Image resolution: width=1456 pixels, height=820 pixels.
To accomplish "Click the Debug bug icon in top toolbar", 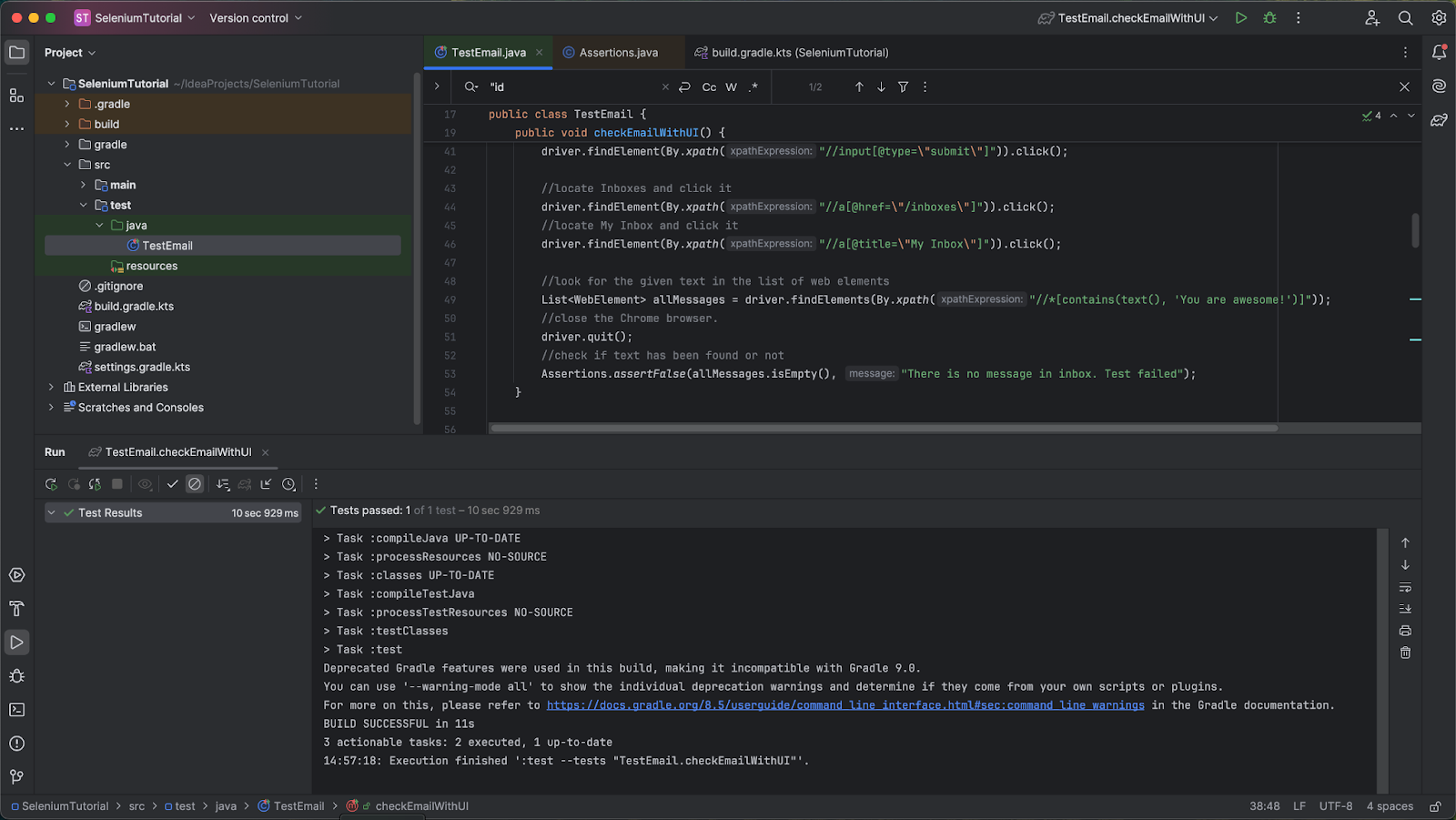I will point(1269,18).
